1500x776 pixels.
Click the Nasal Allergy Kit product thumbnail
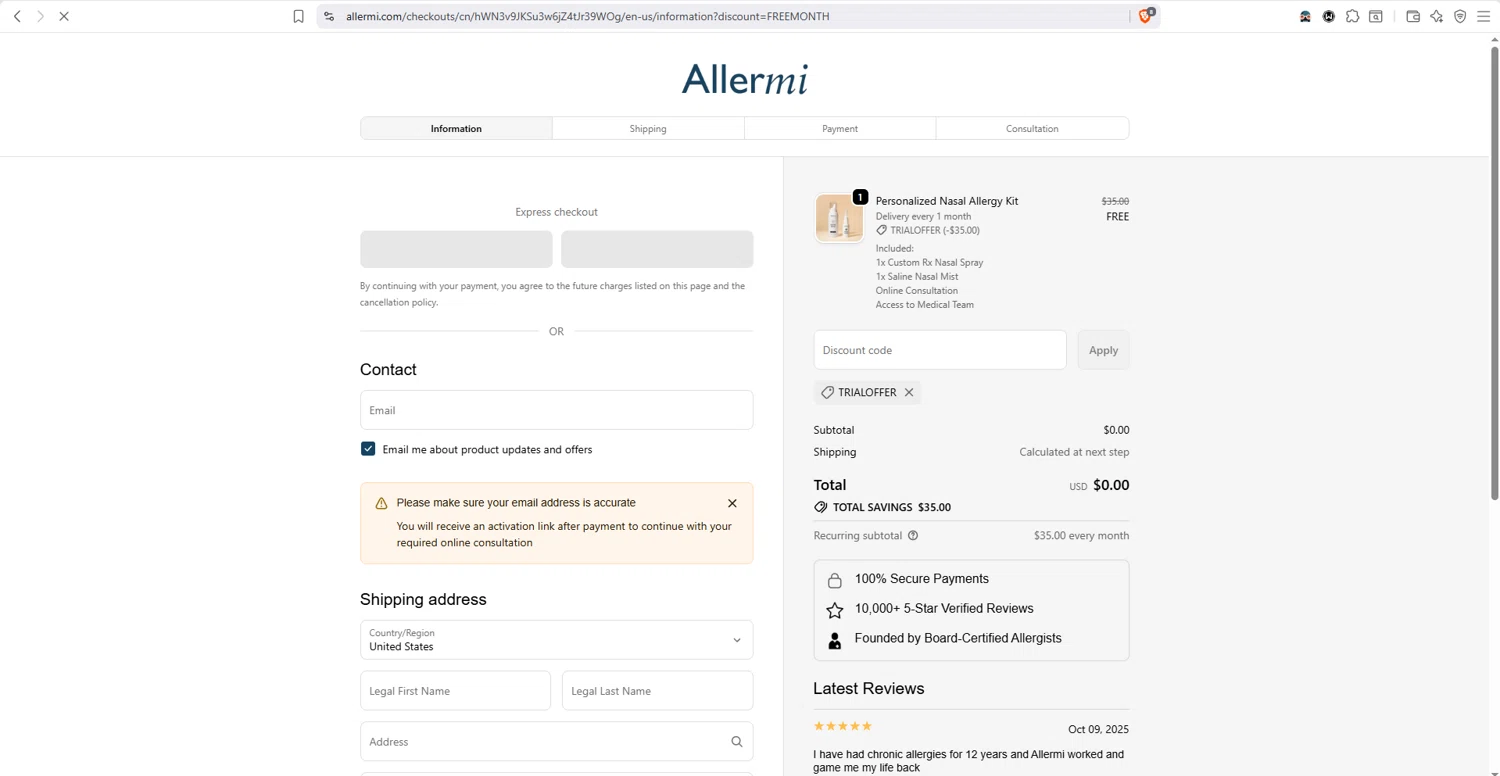pos(839,218)
